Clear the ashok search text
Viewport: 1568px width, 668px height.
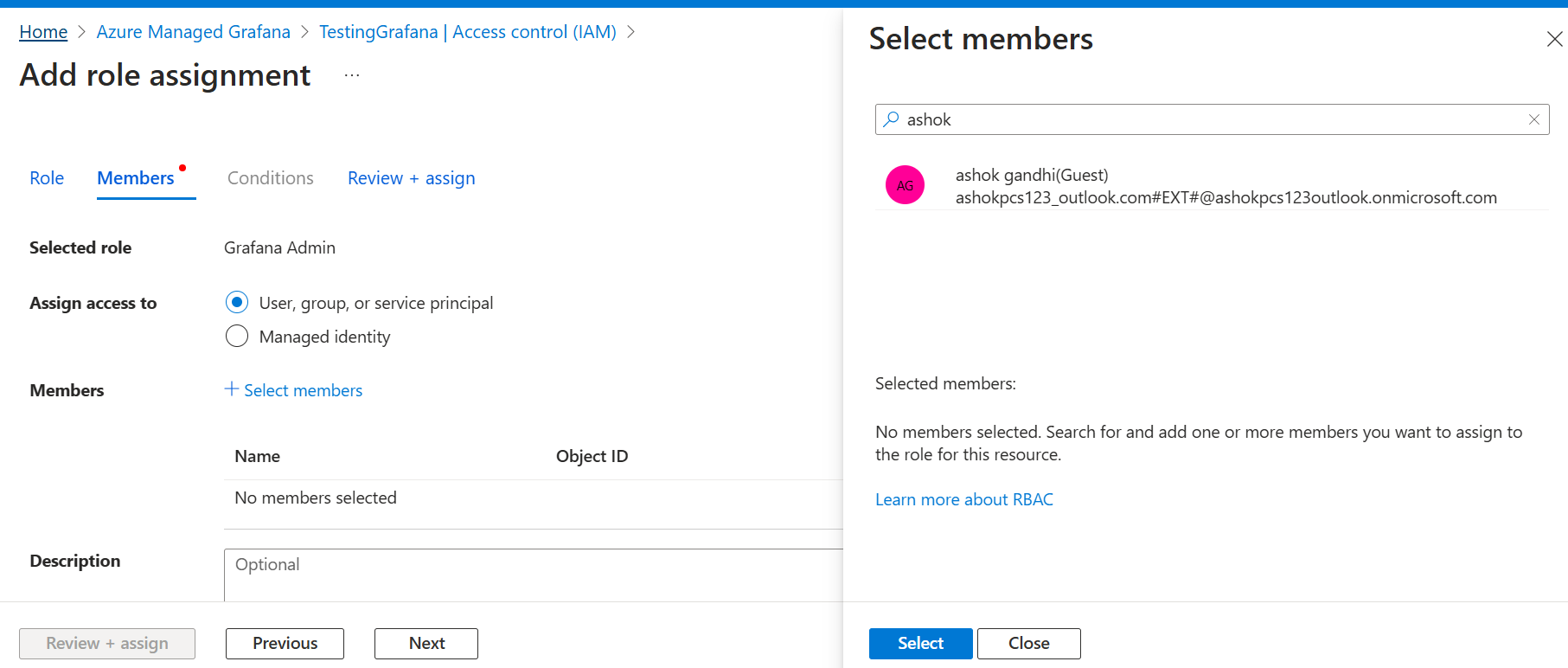1534,119
